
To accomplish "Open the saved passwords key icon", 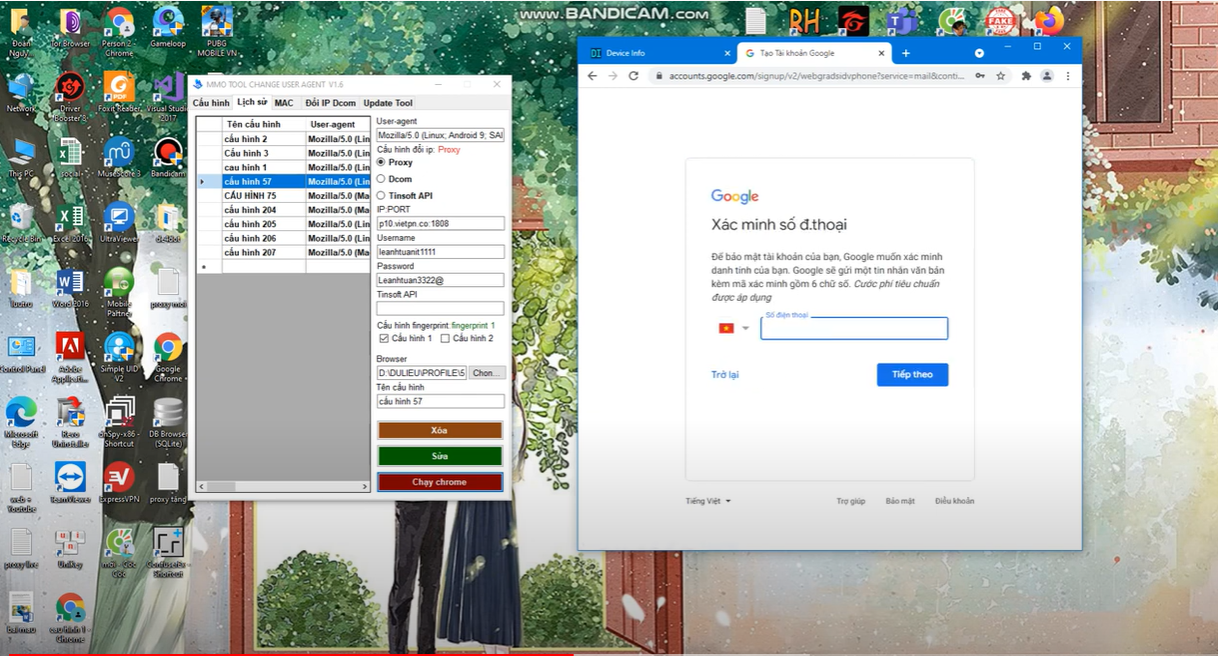I will tap(980, 76).
